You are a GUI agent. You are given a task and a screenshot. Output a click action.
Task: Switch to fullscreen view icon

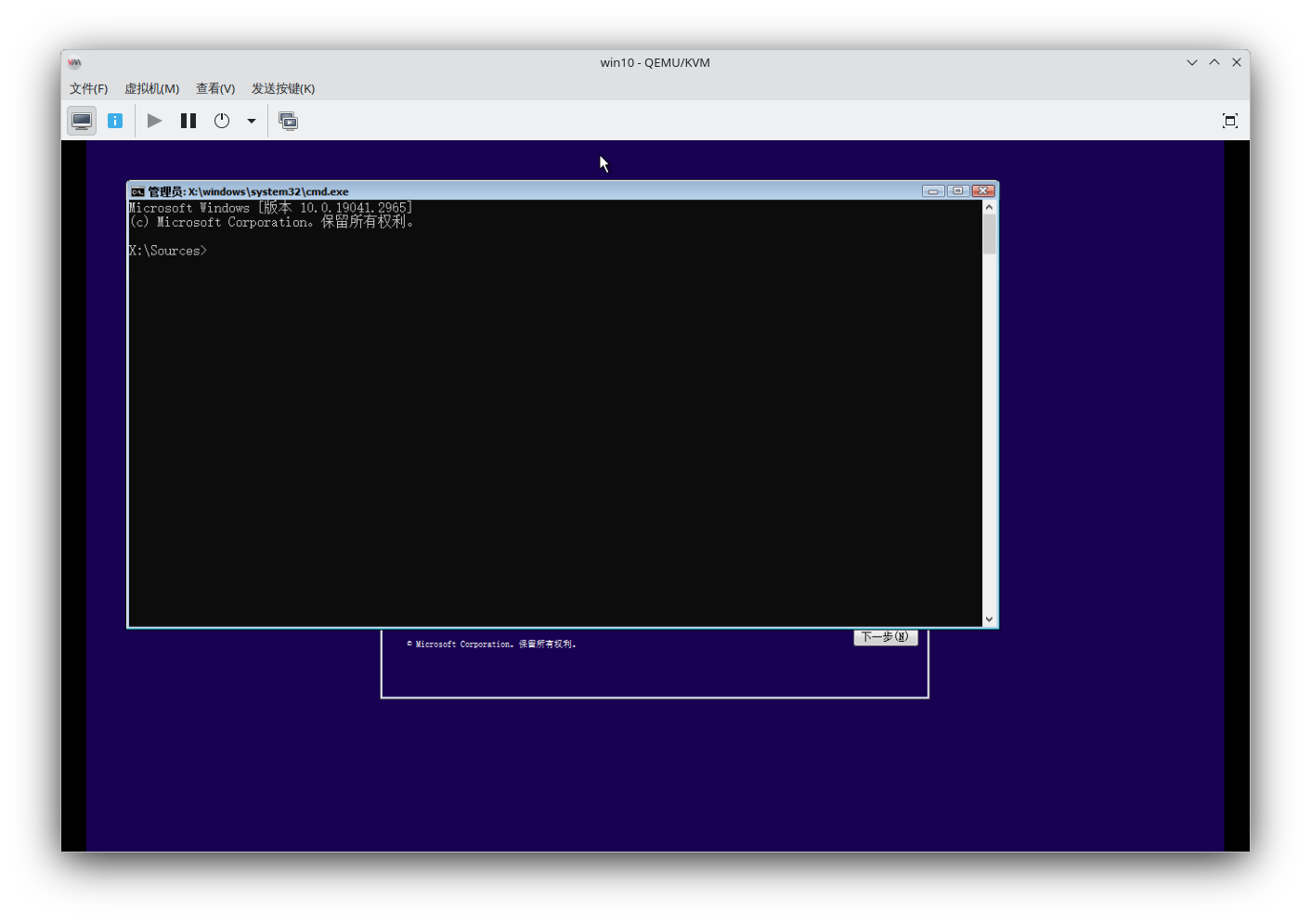[1230, 121]
